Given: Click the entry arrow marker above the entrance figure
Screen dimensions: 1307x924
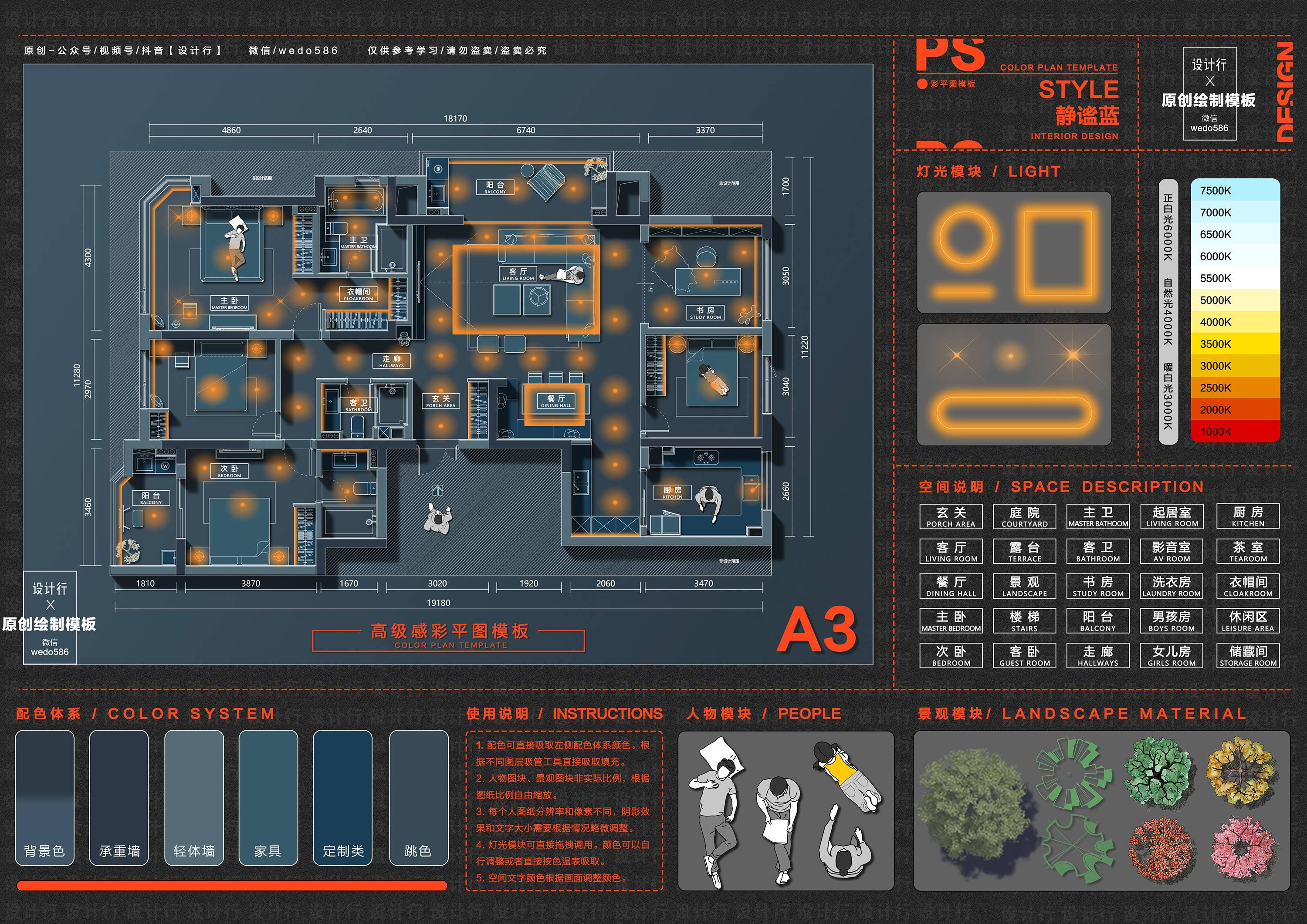Looking at the screenshot, I should (438, 490).
